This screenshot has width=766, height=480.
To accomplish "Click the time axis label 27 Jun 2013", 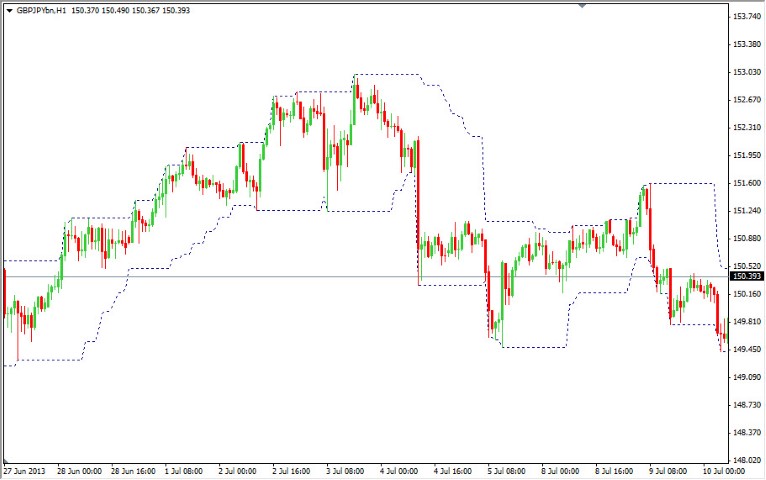I will point(24,471).
